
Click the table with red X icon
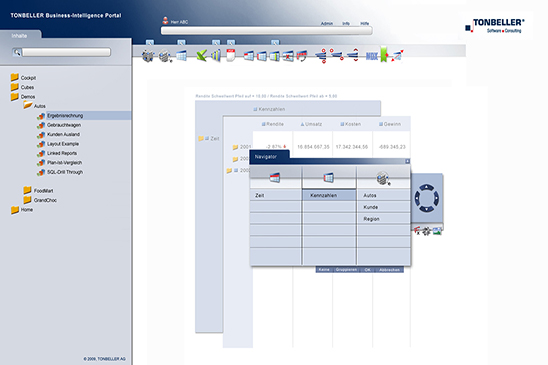[x=288, y=56]
